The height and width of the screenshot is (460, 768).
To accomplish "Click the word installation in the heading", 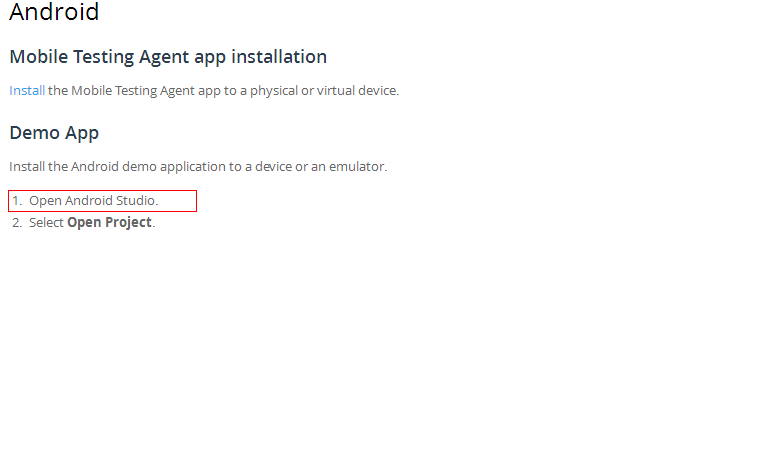I will click(x=279, y=57).
